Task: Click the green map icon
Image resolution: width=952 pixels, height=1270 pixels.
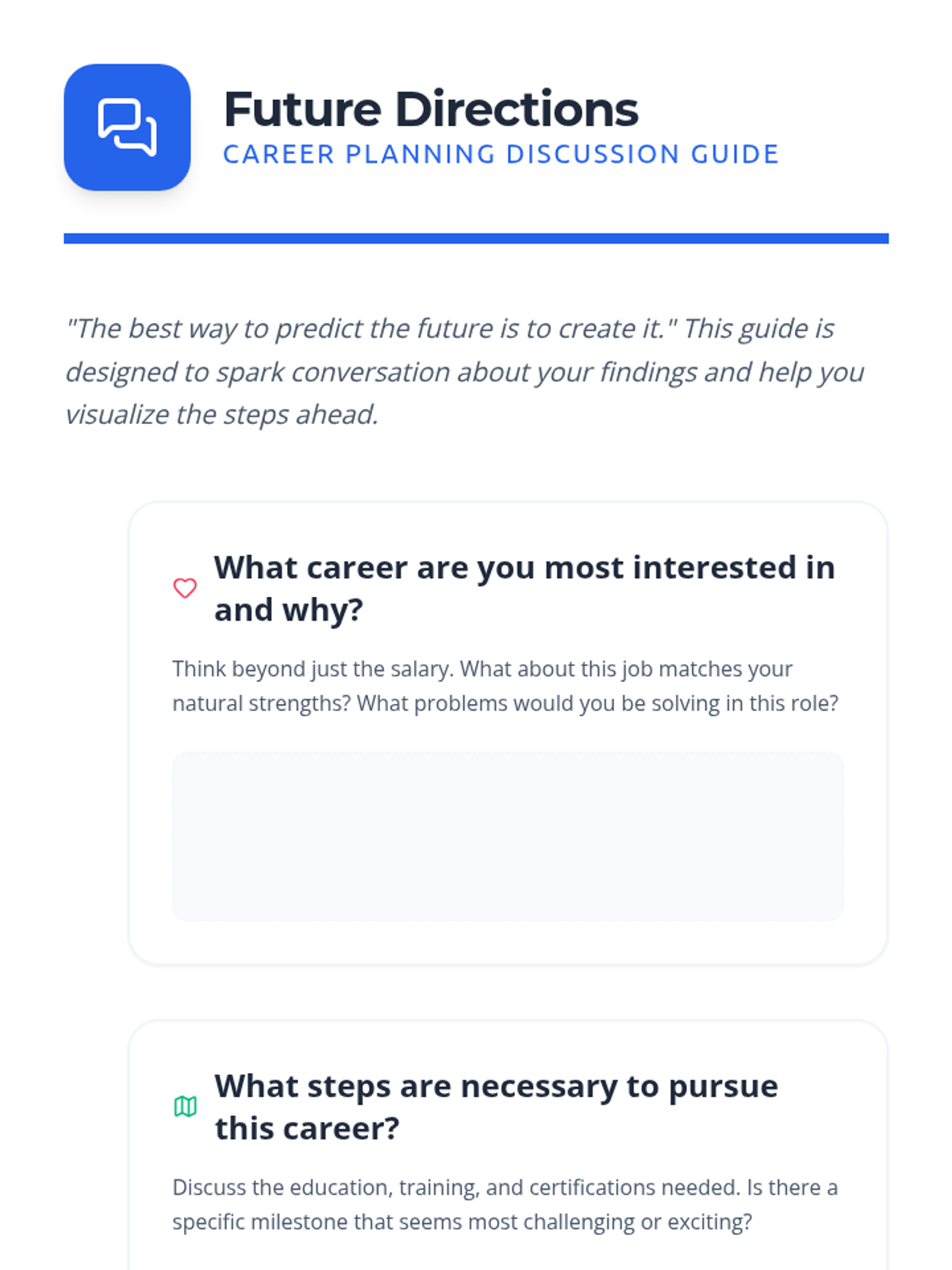Action: click(x=185, y=1106)
